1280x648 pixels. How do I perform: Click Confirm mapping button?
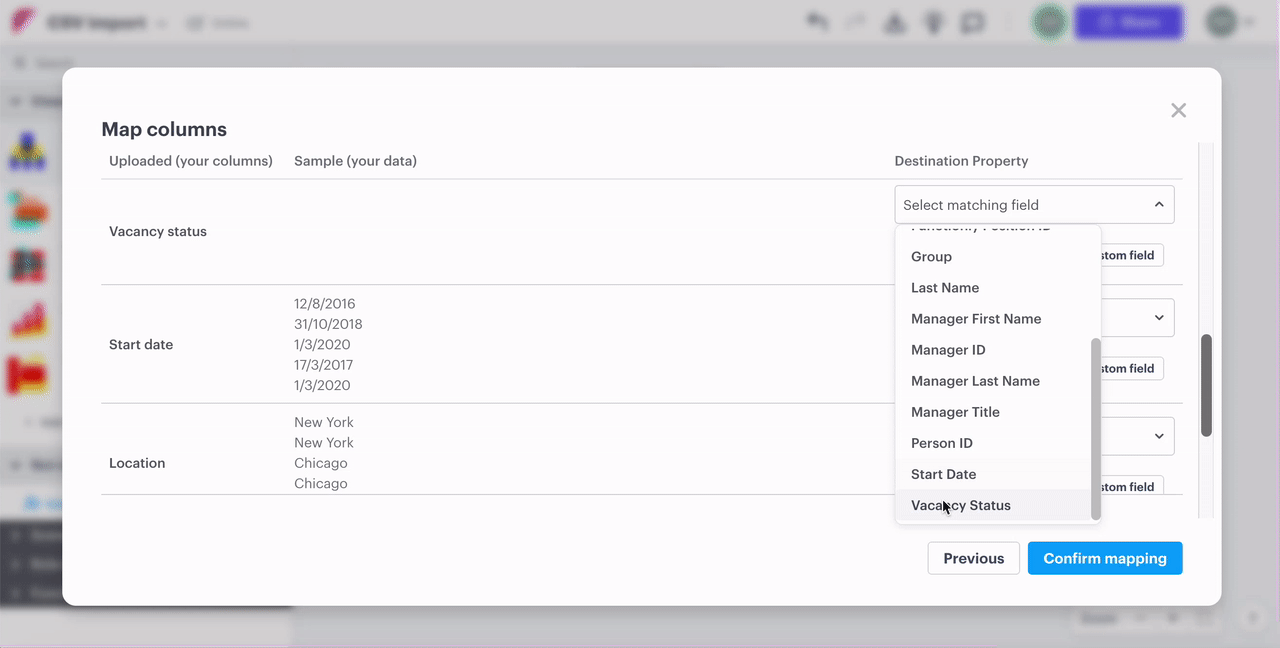click(1104, 558)
